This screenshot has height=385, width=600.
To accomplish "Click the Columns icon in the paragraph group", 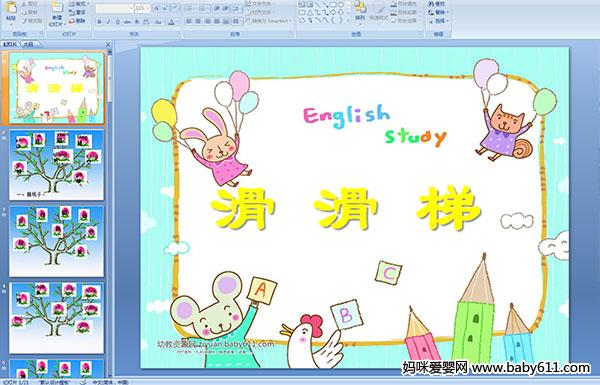I will click(236, 21).
